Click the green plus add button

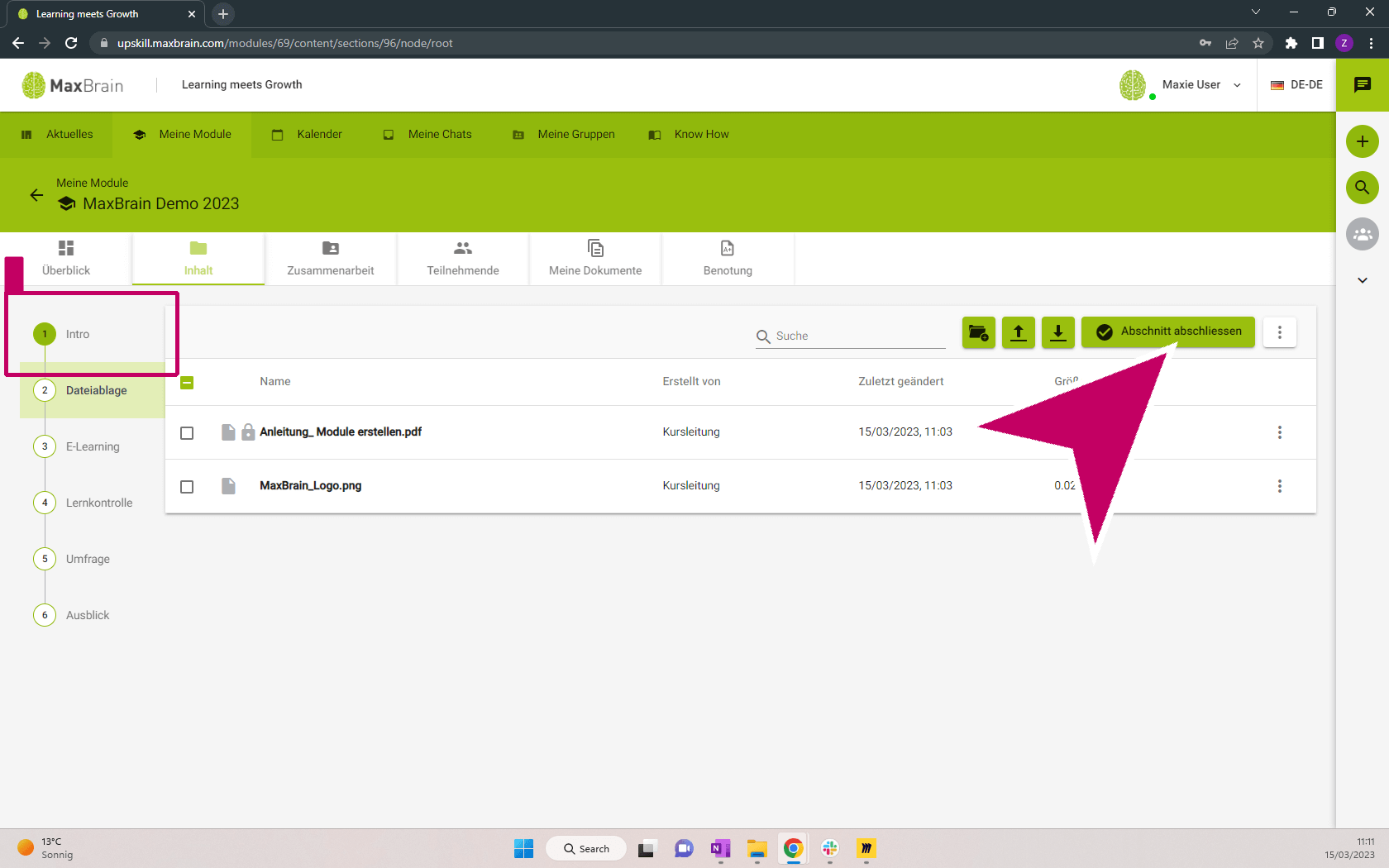tap(1363, 141)
